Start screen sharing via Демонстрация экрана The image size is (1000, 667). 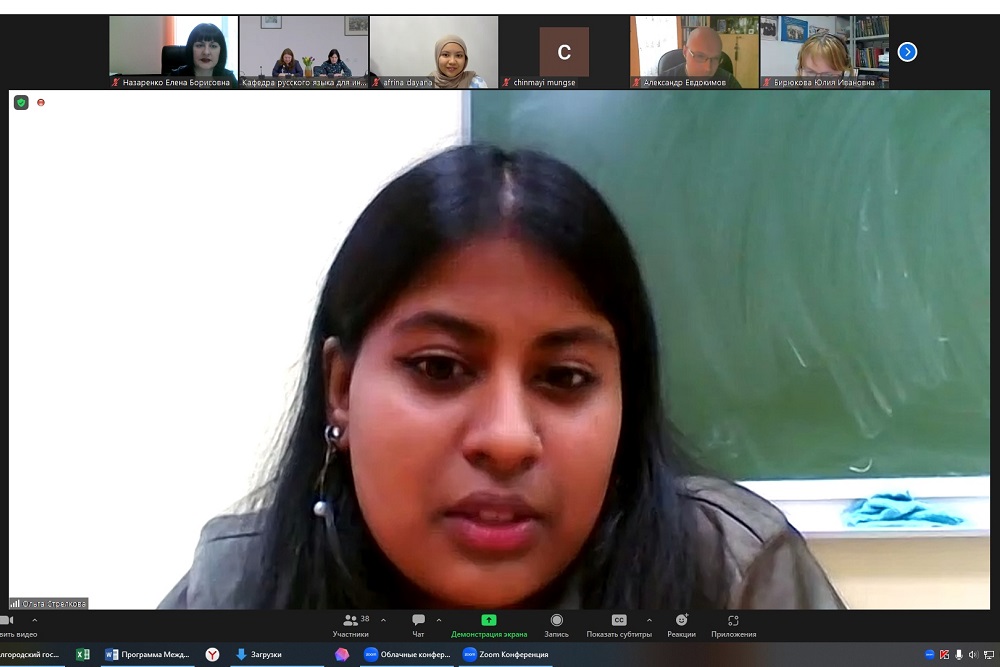coord(488,624)
